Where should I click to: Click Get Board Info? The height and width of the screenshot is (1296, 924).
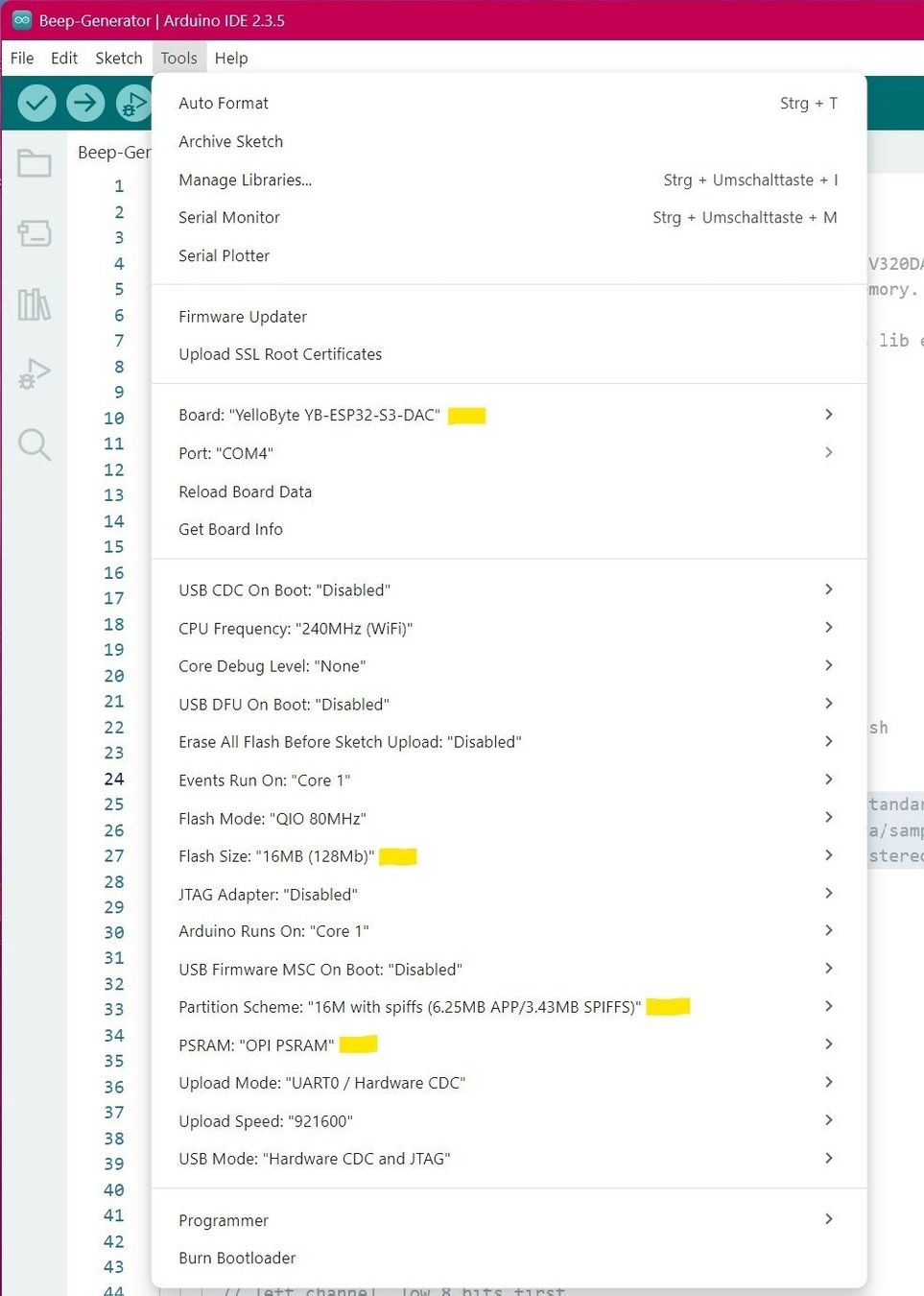click(509, 530)
